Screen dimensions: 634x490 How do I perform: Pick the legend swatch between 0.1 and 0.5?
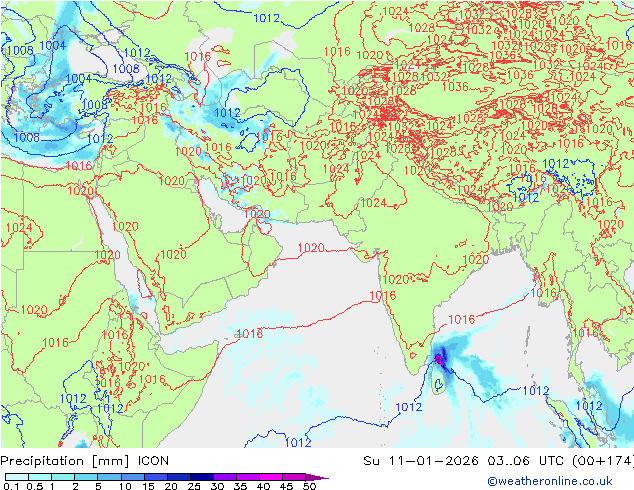[17, 477]
